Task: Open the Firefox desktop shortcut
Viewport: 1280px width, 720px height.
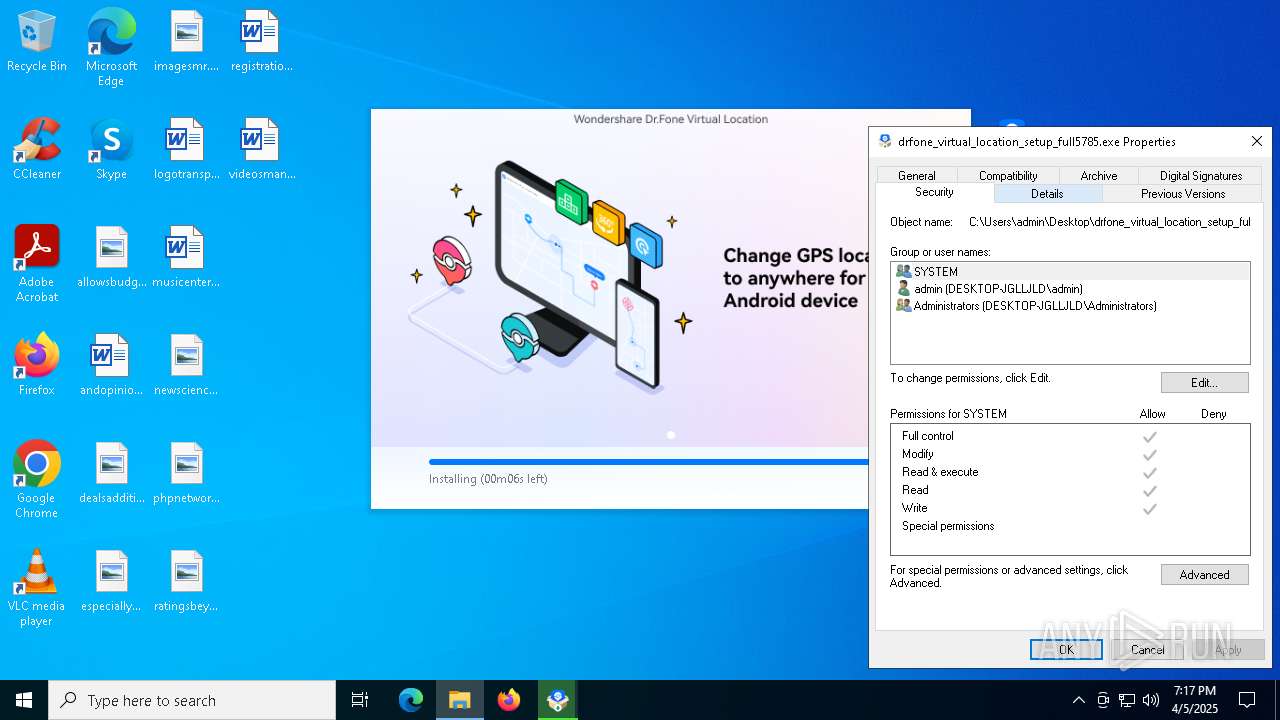Action: click(37, 365)
